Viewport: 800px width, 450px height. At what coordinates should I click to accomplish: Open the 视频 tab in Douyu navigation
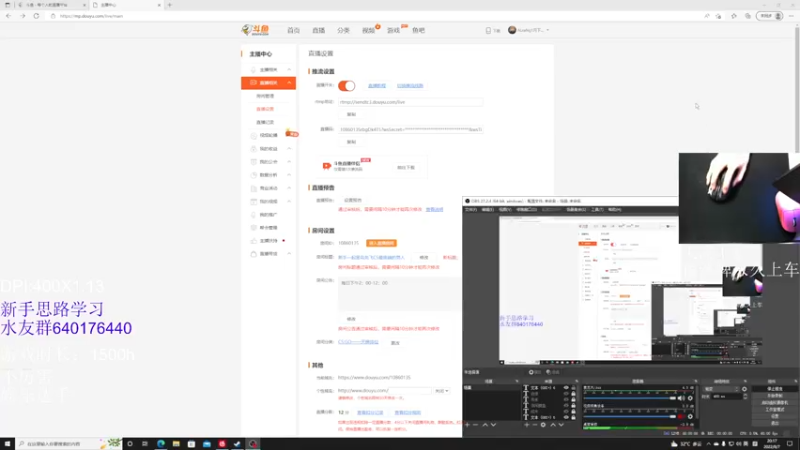(368, 31)
